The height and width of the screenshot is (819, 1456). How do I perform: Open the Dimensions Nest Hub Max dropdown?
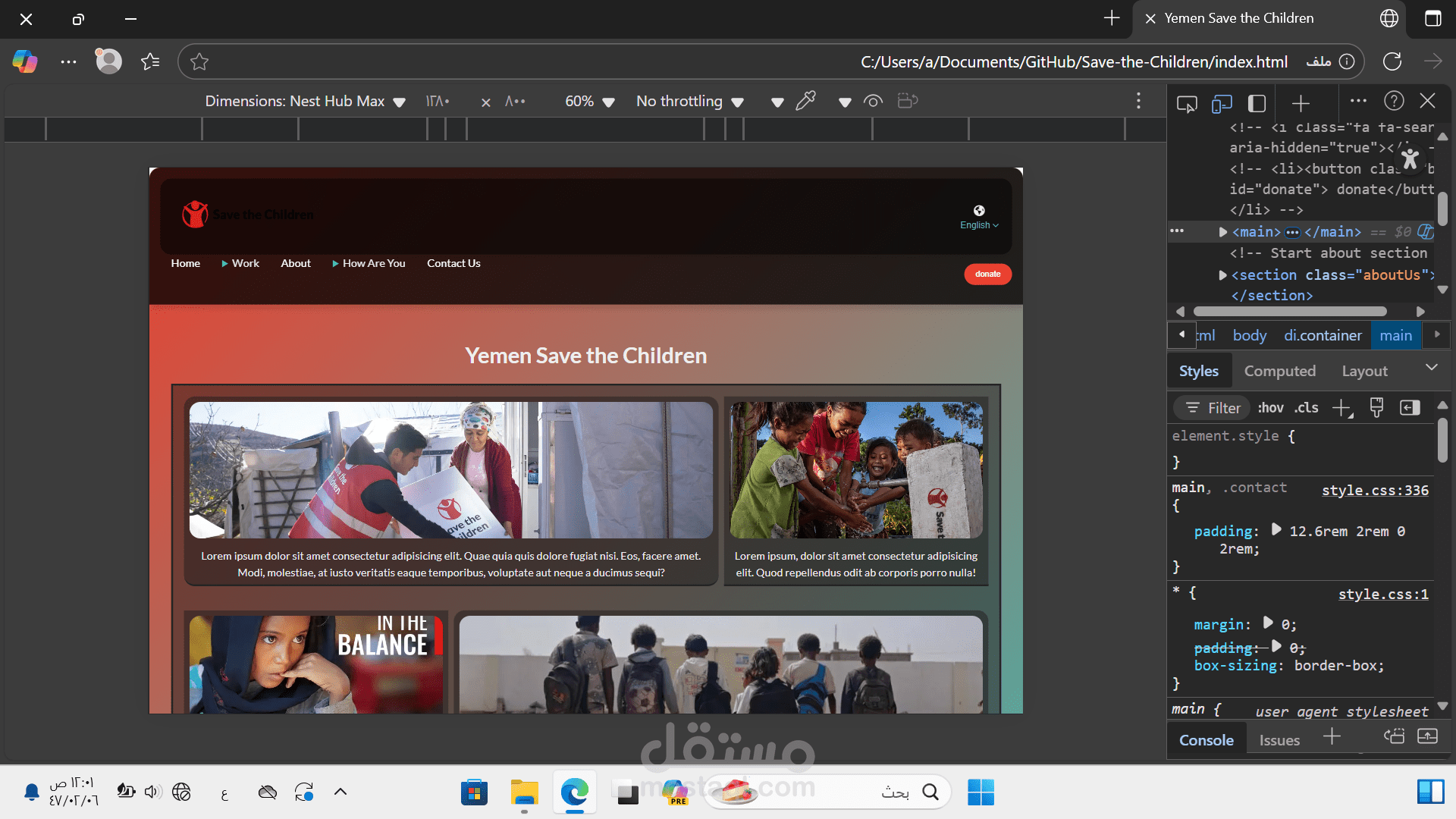[305, 101]
